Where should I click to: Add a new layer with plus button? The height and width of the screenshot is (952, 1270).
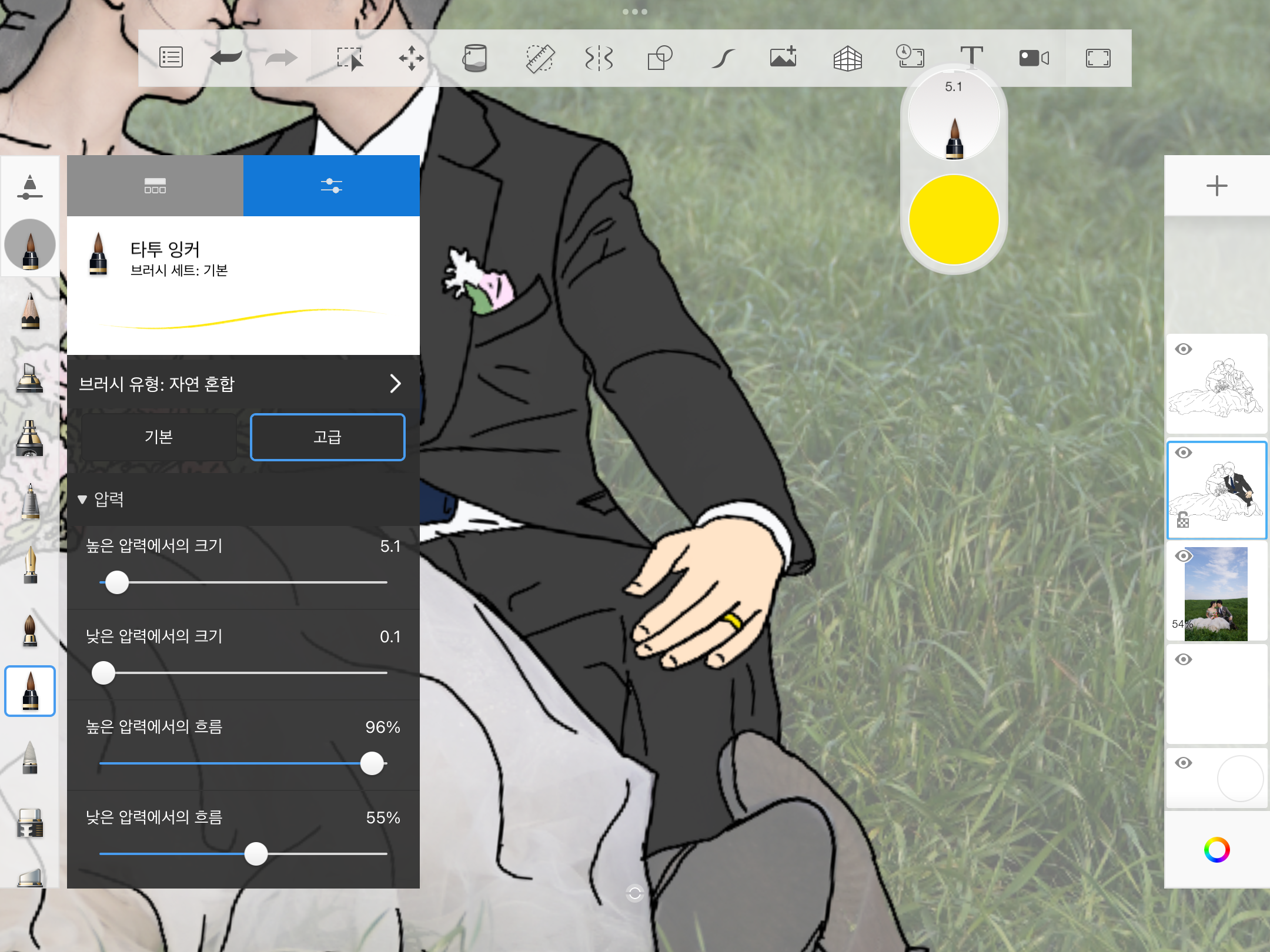pos(1216,186)
